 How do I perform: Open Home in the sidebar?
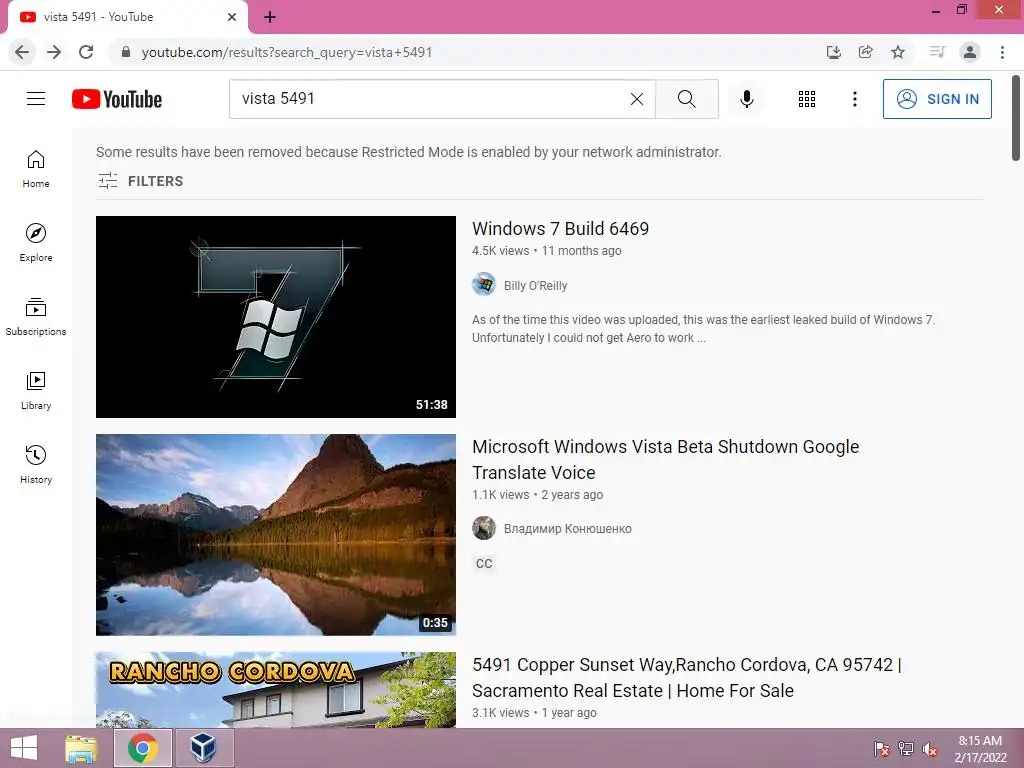point(36,169)
